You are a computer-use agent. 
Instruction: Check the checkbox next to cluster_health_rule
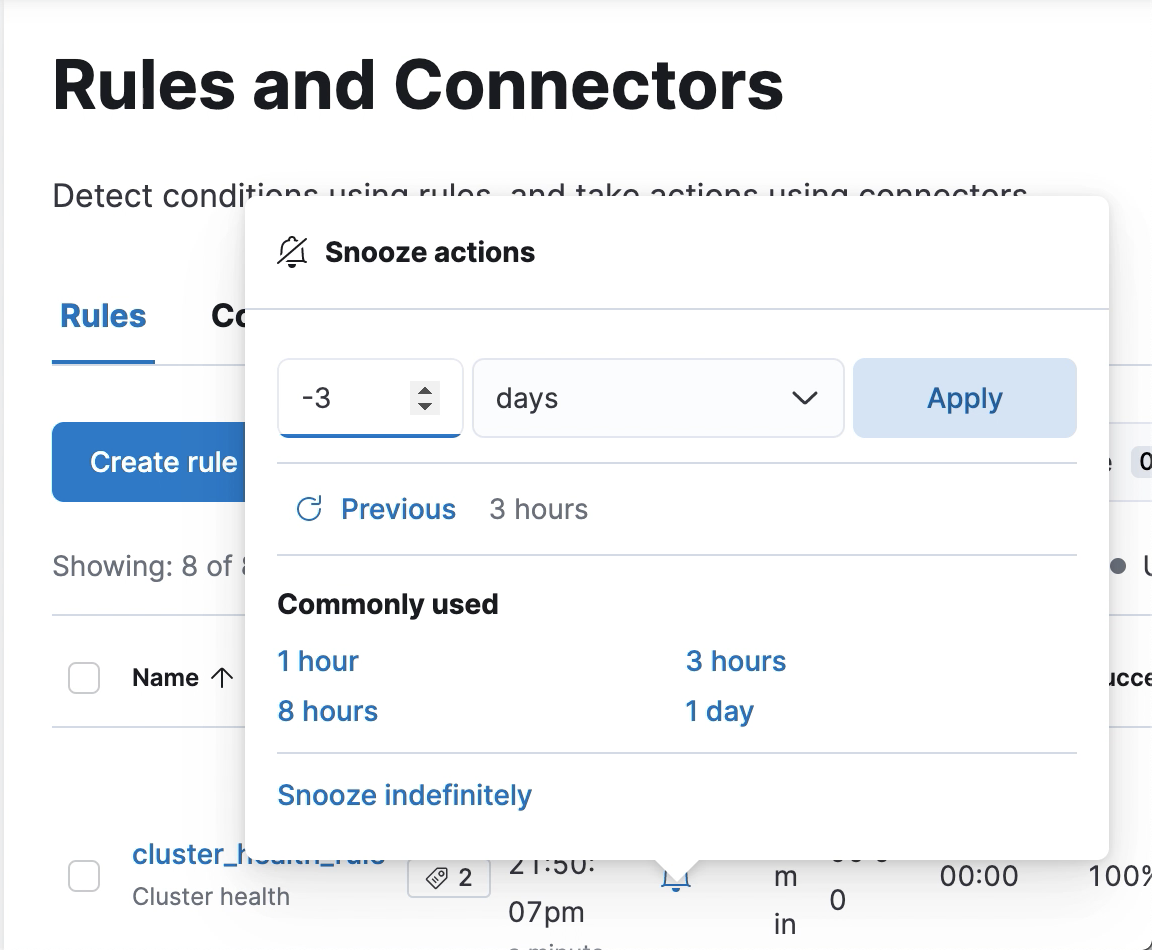(85, 875)
